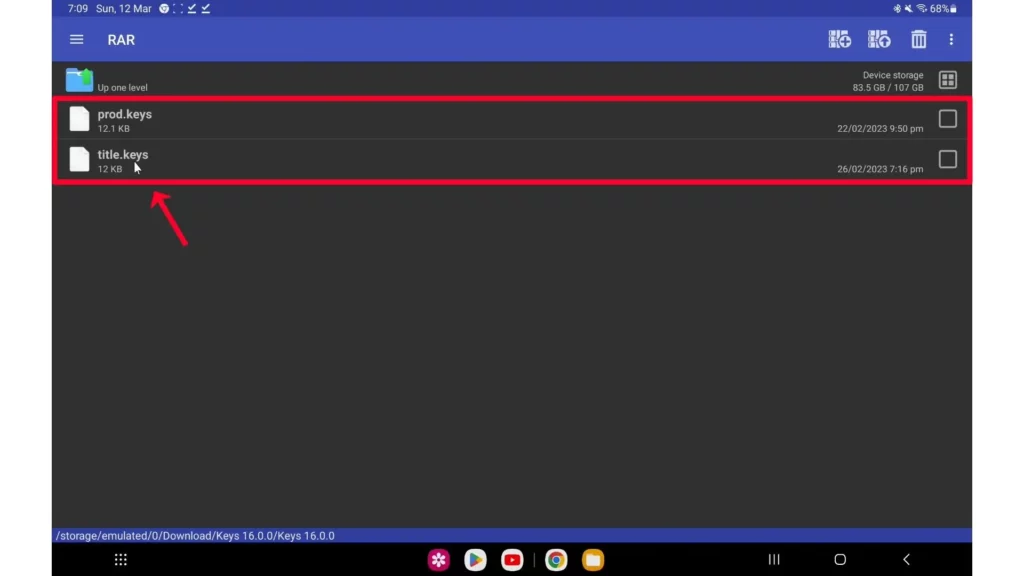Tick the checkbox for title.keys
Screen dimensions: 1024x576
948,159
